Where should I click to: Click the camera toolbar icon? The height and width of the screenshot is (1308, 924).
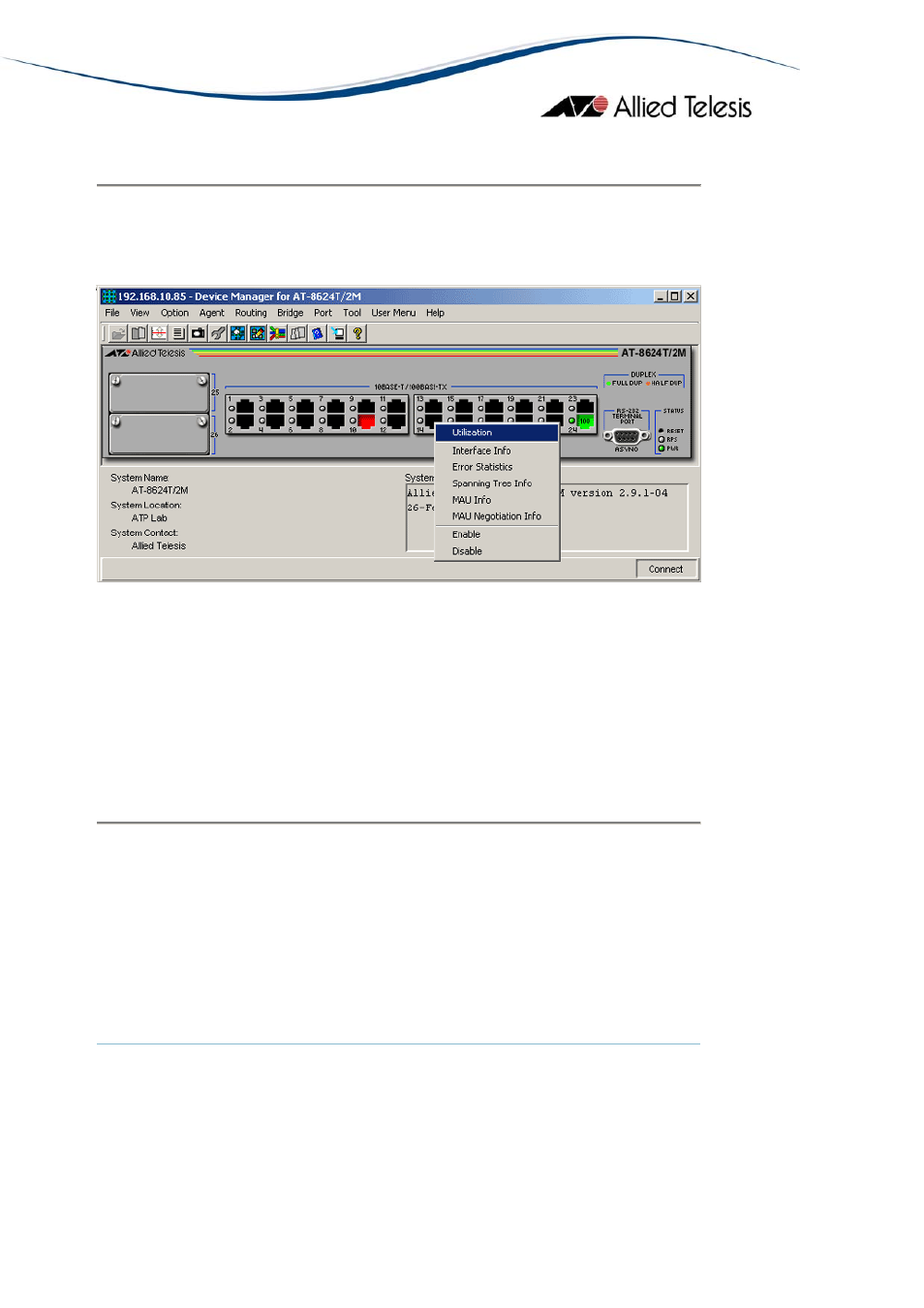click(x=199, y=333)
